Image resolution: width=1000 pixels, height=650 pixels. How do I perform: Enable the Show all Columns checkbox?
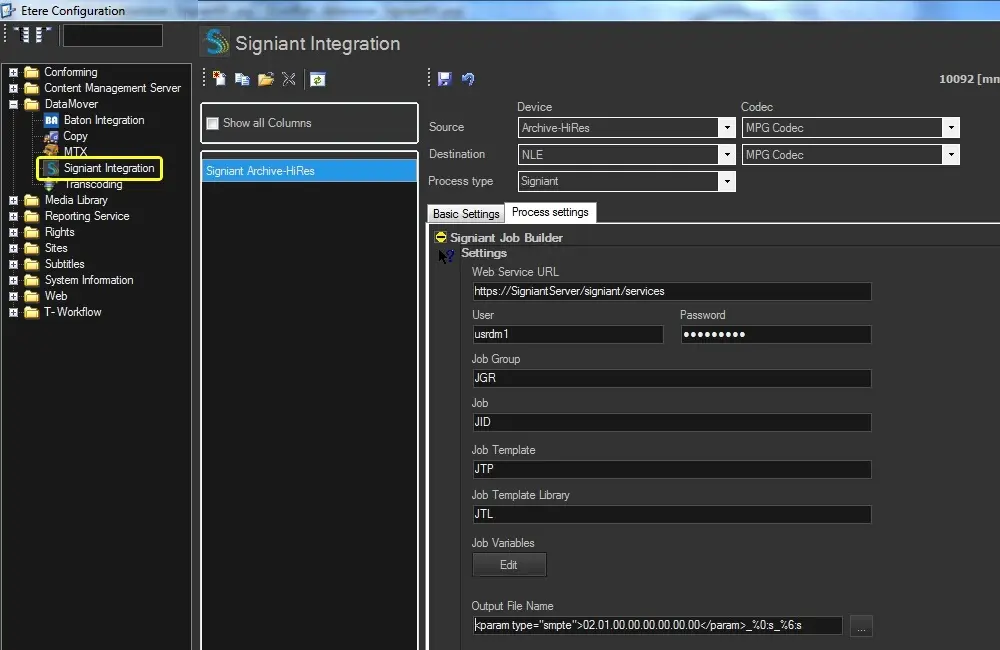point(212,123)
